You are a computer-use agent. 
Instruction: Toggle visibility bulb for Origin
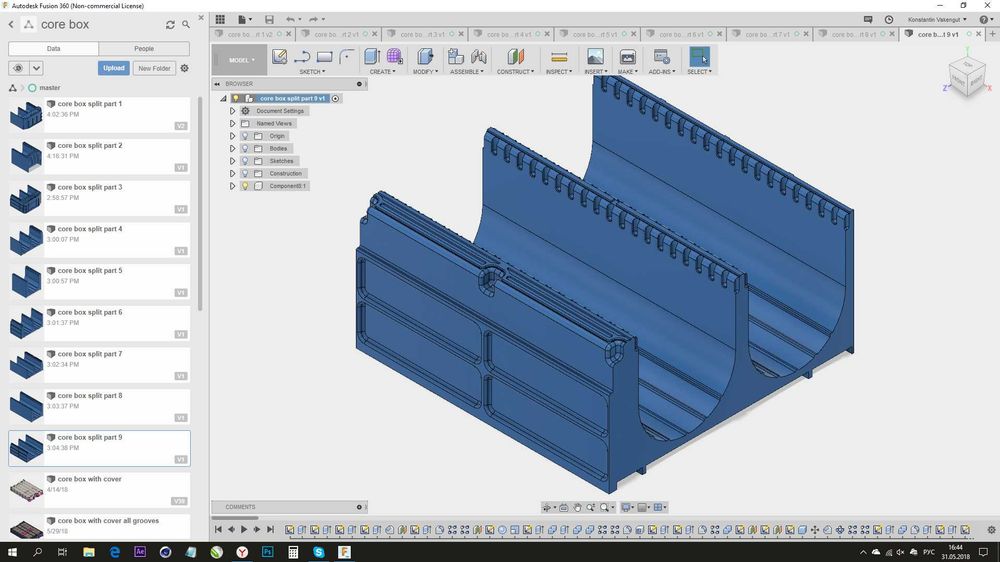(x=245, y=136)
